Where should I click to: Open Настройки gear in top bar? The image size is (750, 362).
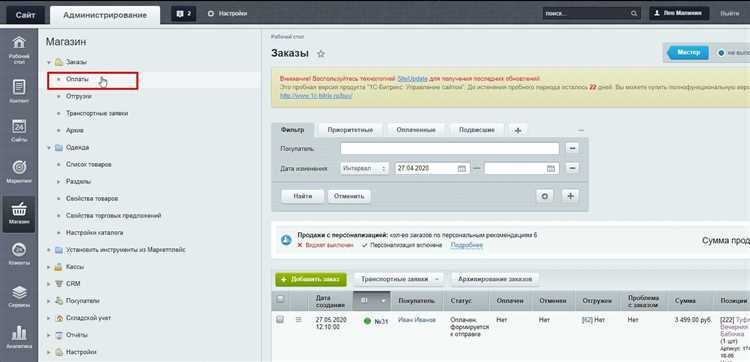[x=227, y=14]
